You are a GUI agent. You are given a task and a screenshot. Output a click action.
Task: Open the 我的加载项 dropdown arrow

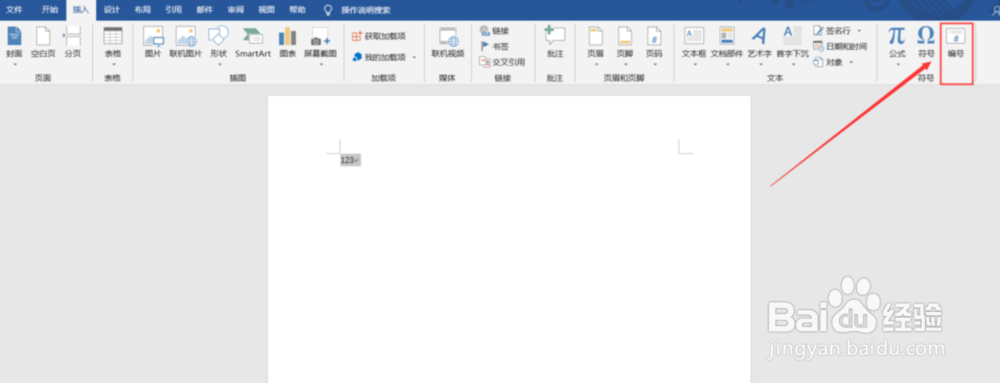tap(414, 57)
